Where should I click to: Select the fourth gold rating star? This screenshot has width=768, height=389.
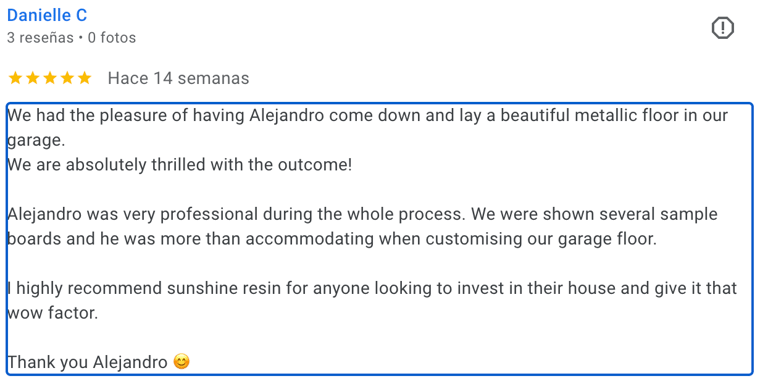[67, 78]
